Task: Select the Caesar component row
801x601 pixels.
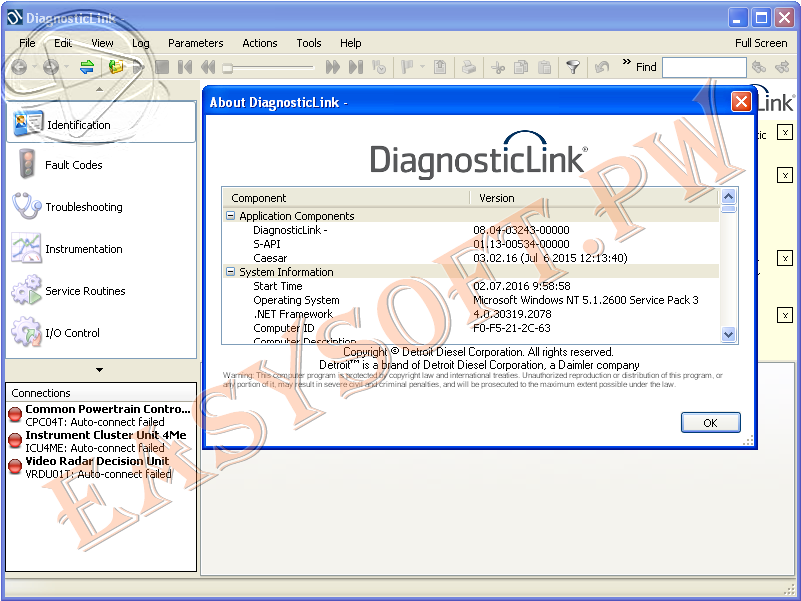Action: [x=471, y=258]
